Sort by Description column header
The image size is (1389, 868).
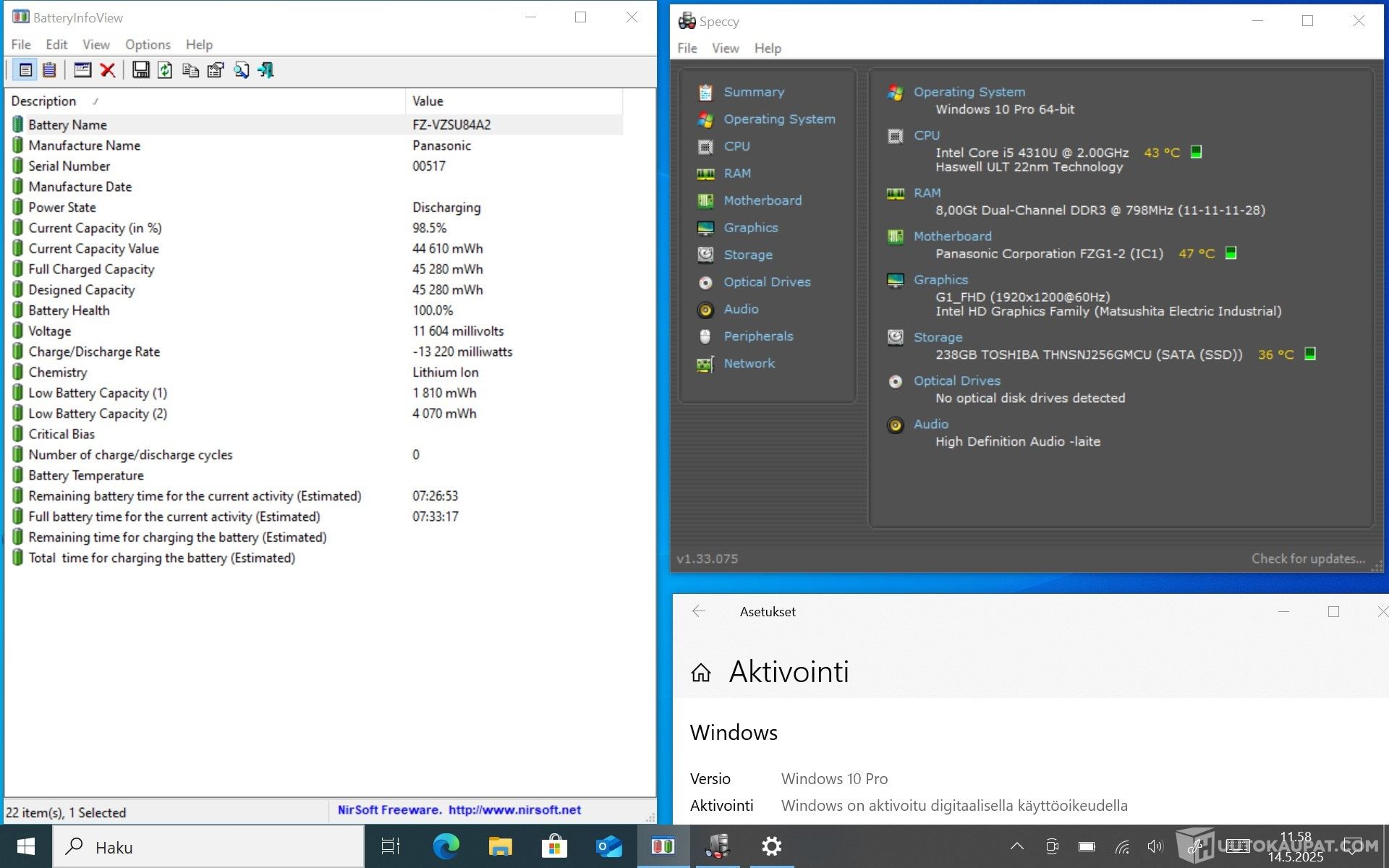point(205,101)
